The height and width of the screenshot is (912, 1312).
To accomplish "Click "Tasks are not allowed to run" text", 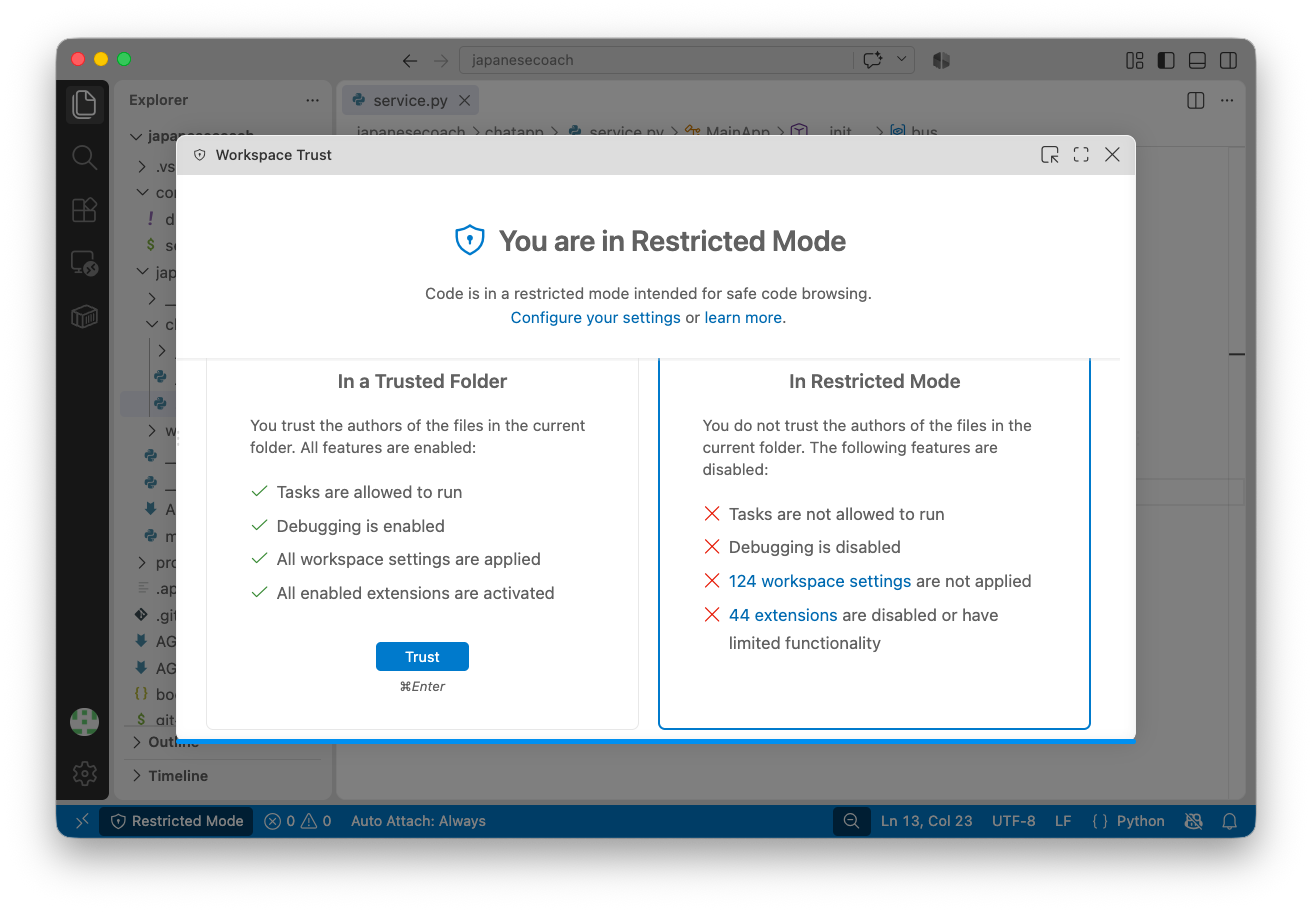I will (837, 514).
